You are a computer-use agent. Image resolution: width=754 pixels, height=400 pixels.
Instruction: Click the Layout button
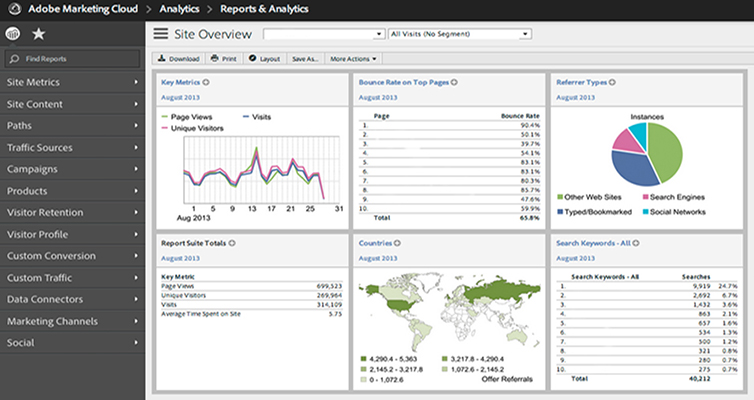tap(264, 59)
